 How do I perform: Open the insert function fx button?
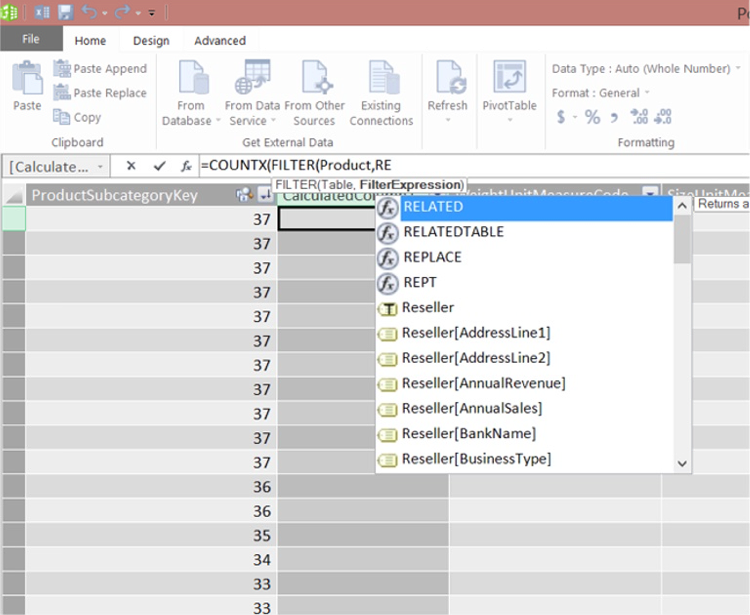tap(186, 166)
